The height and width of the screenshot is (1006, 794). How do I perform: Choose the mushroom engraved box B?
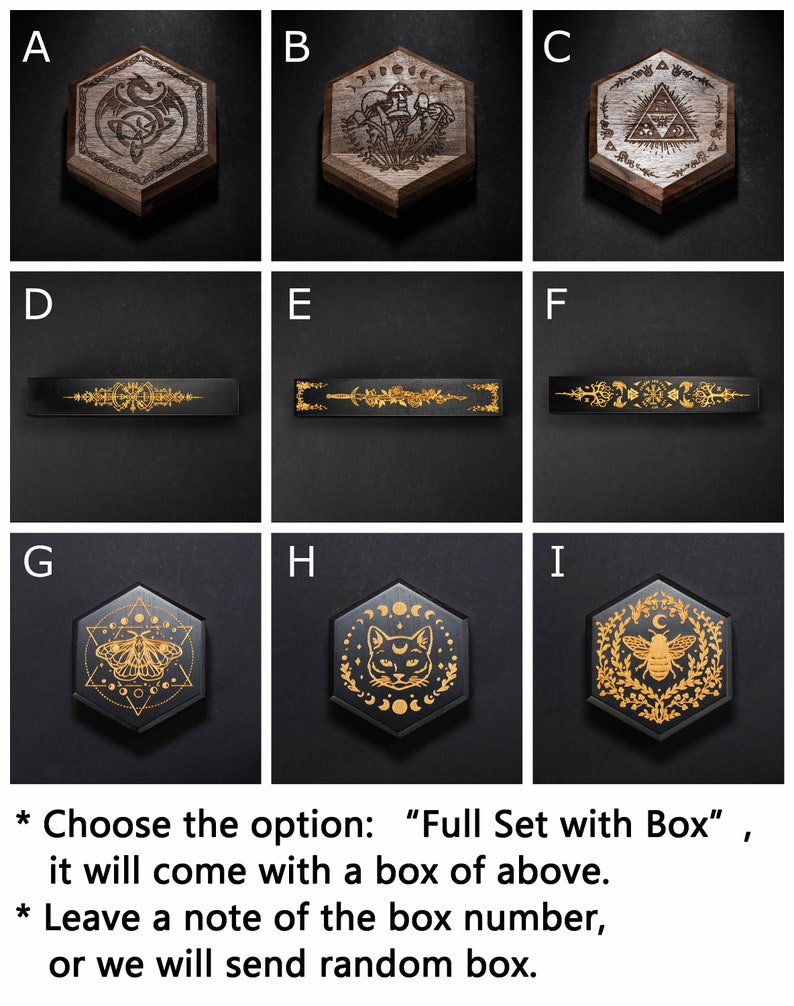[398, 128]
